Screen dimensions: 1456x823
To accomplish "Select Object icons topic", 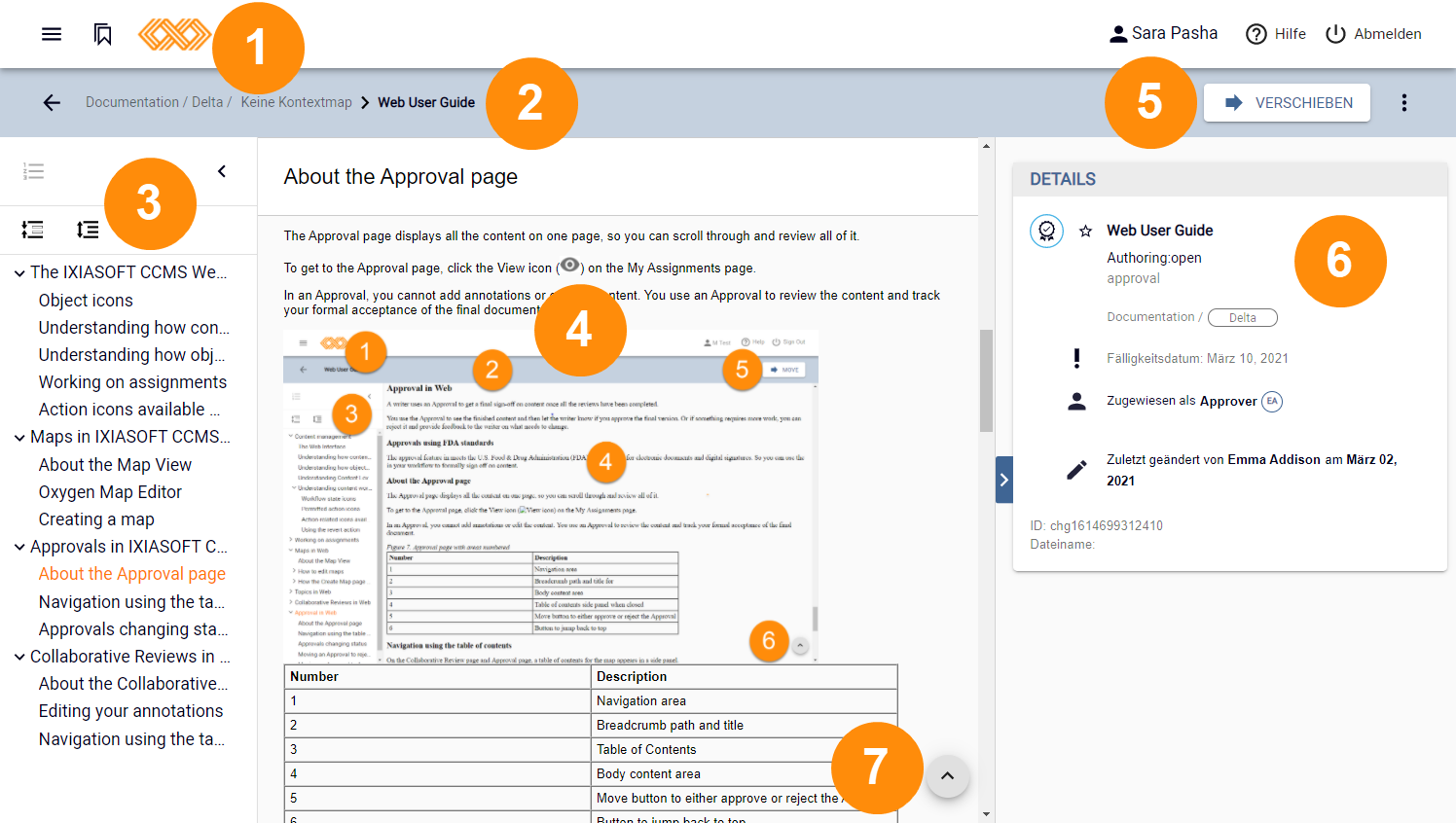I will 86,301.
